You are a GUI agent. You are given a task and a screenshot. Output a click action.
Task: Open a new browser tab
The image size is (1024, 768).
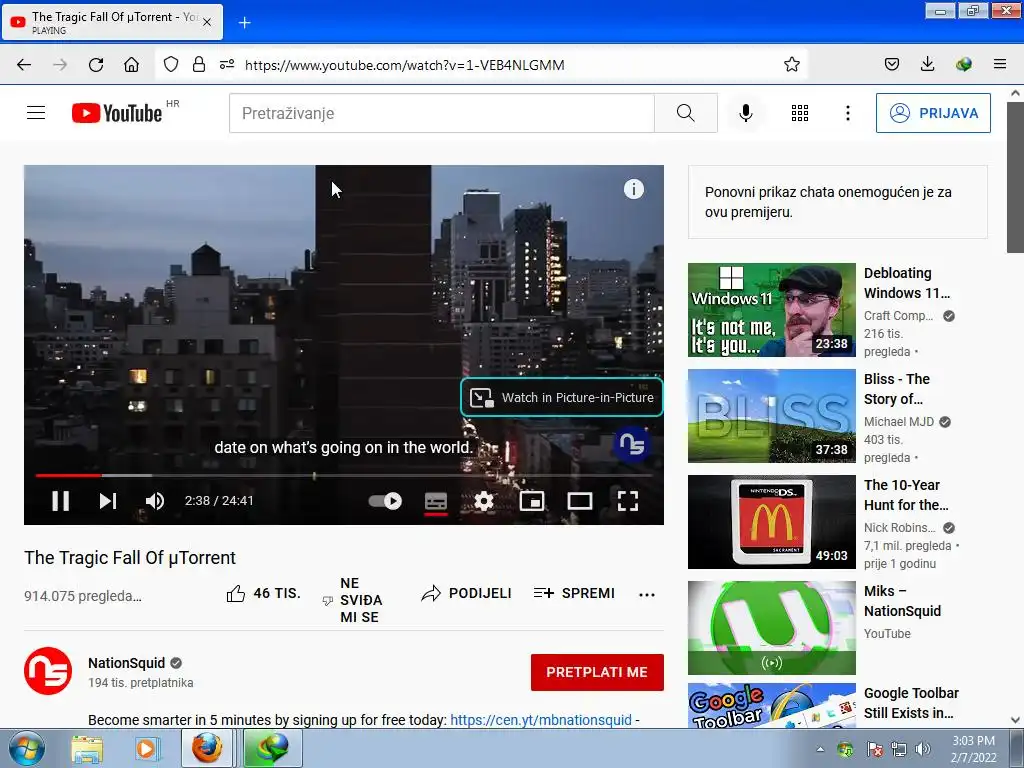click(244, 23)
